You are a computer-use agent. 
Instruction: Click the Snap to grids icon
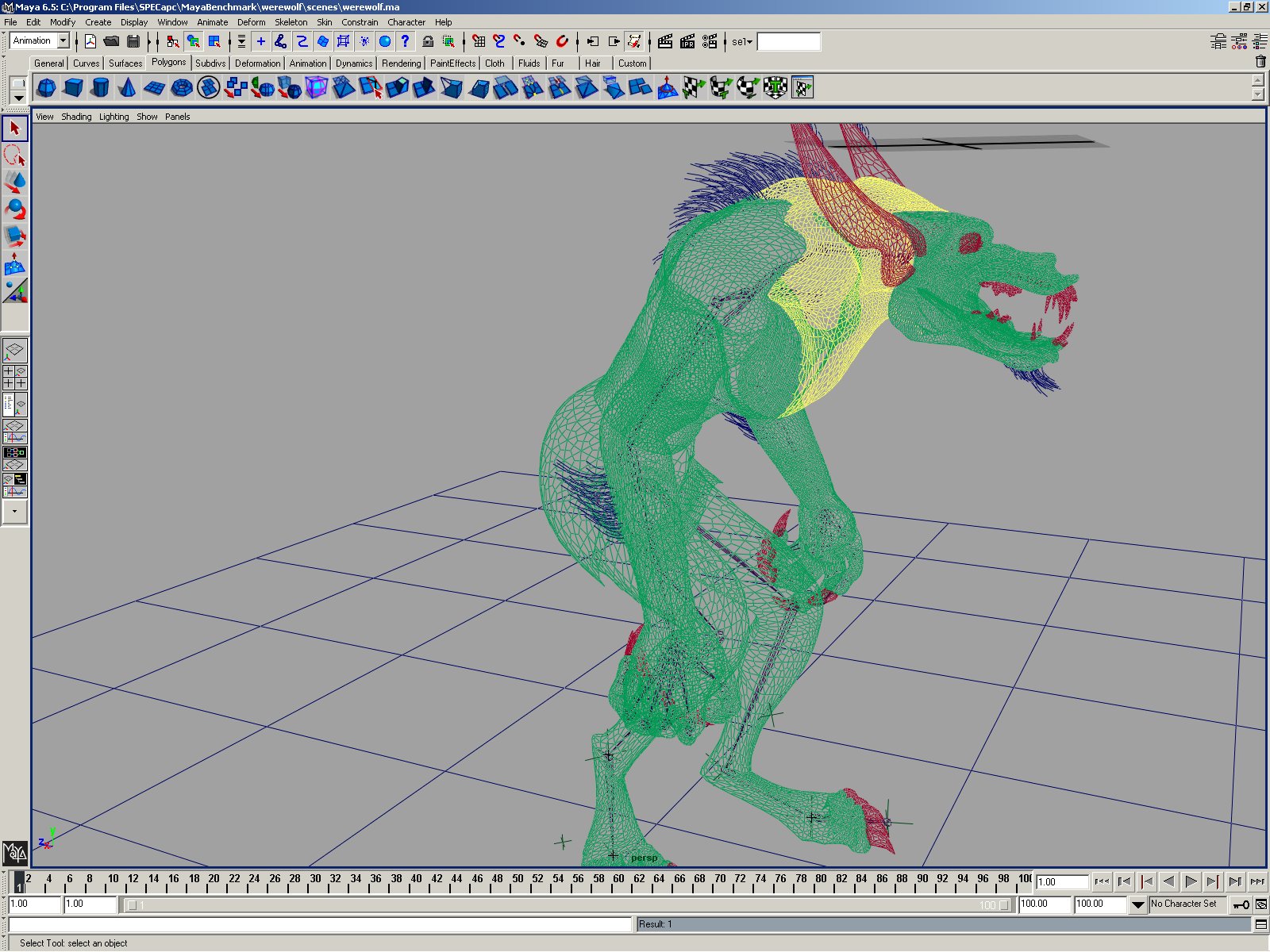coord(479,41)
